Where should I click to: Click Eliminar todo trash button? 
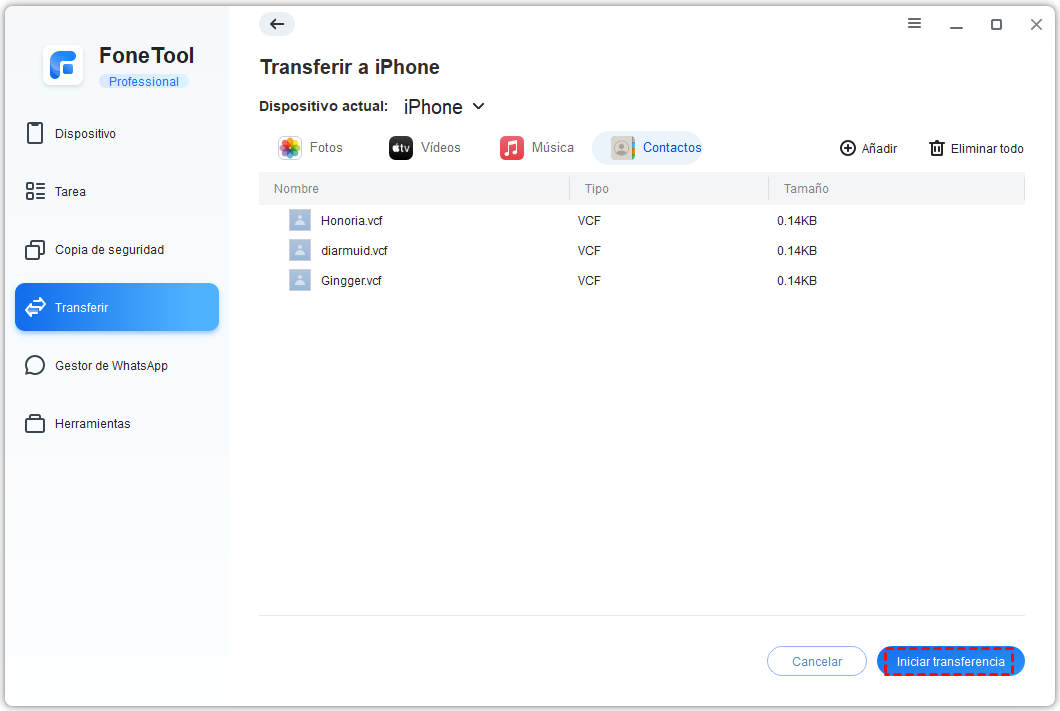coord(976,148)
